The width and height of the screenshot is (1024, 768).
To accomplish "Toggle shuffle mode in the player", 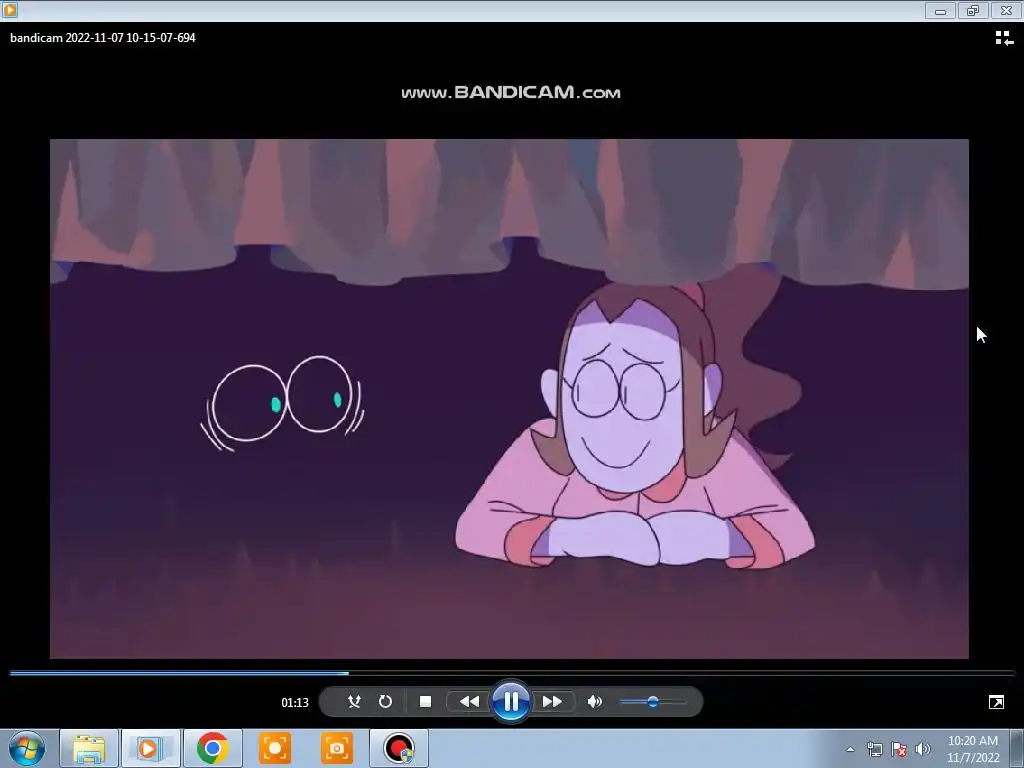I will point(354,701).
